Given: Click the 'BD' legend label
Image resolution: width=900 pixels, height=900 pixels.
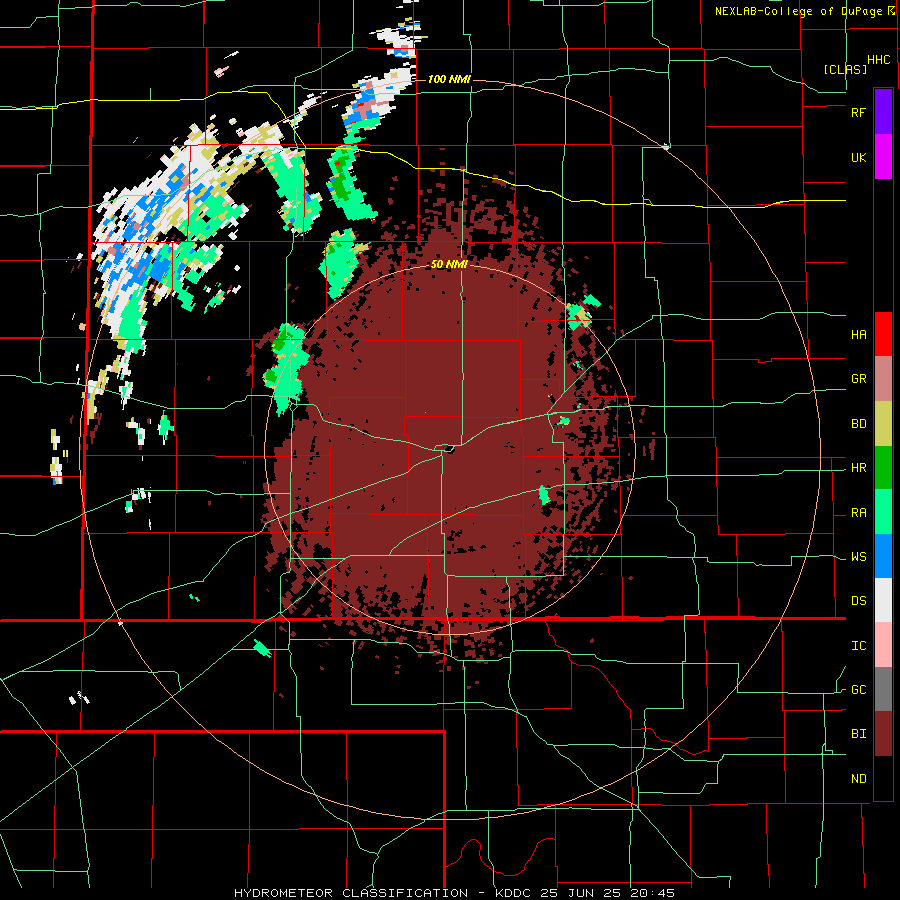Looking at the screenshot, I should (858, 424).
